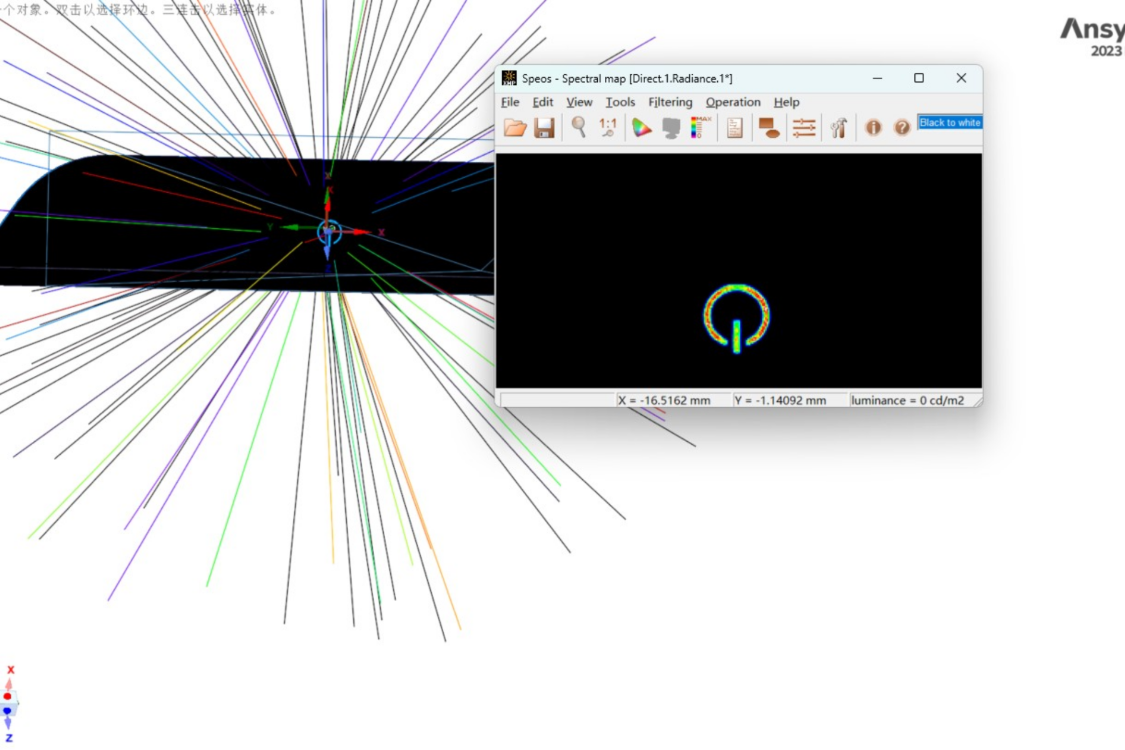Open the Filtering menu
Screen dimensions: 1125x750
pos(670,102)
